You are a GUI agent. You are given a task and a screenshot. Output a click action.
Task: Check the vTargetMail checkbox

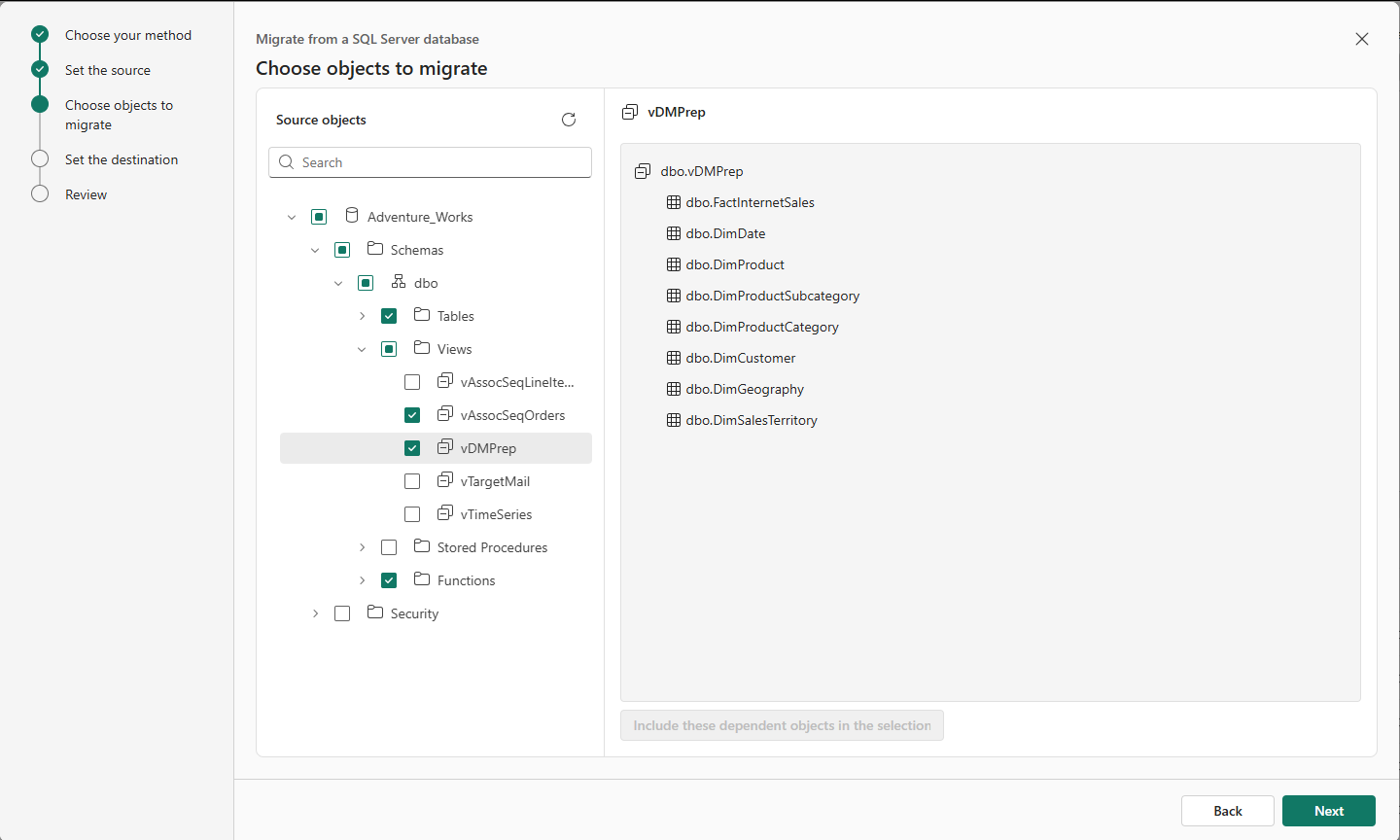(x=412, y=481)
